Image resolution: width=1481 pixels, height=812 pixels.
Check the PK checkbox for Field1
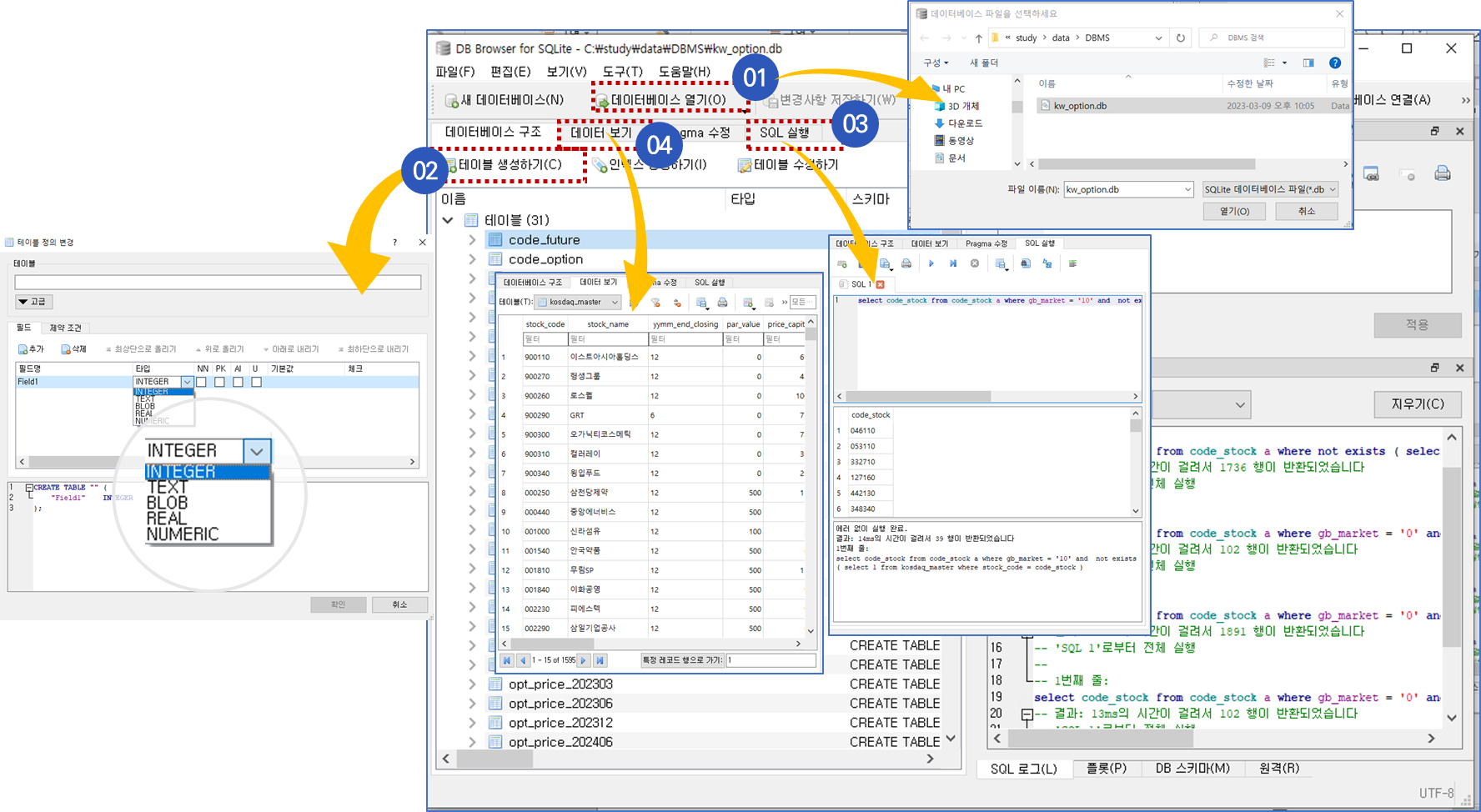click(x=219, y=381)
